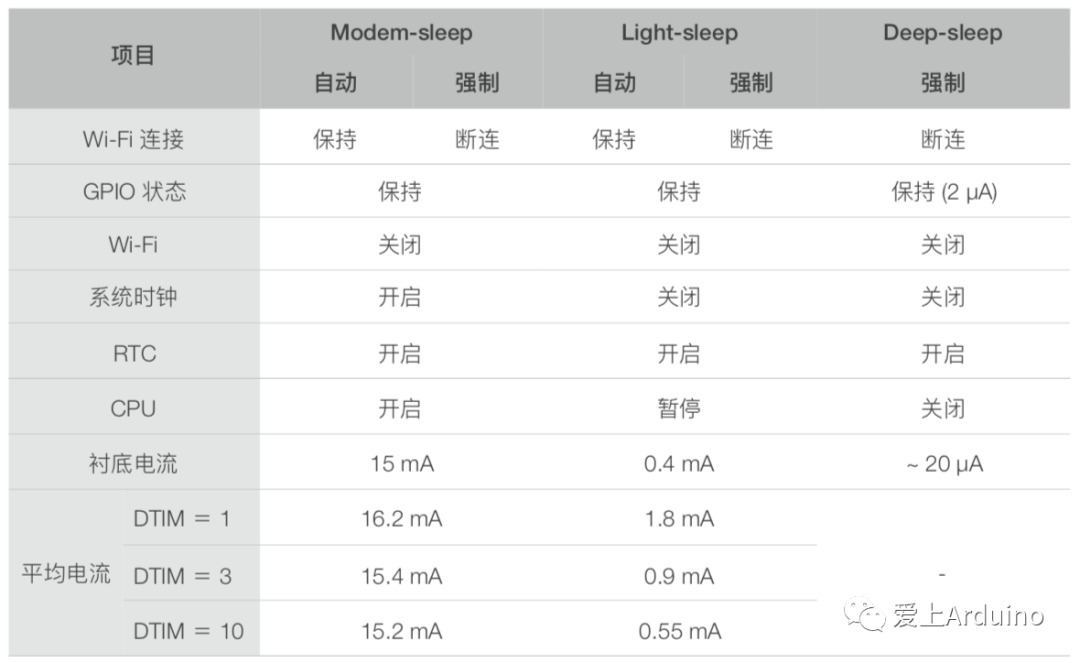Click the Wi-Fi 连接 row label
This screenshot has width=1080, height=663.
click(x=134, y=139)
